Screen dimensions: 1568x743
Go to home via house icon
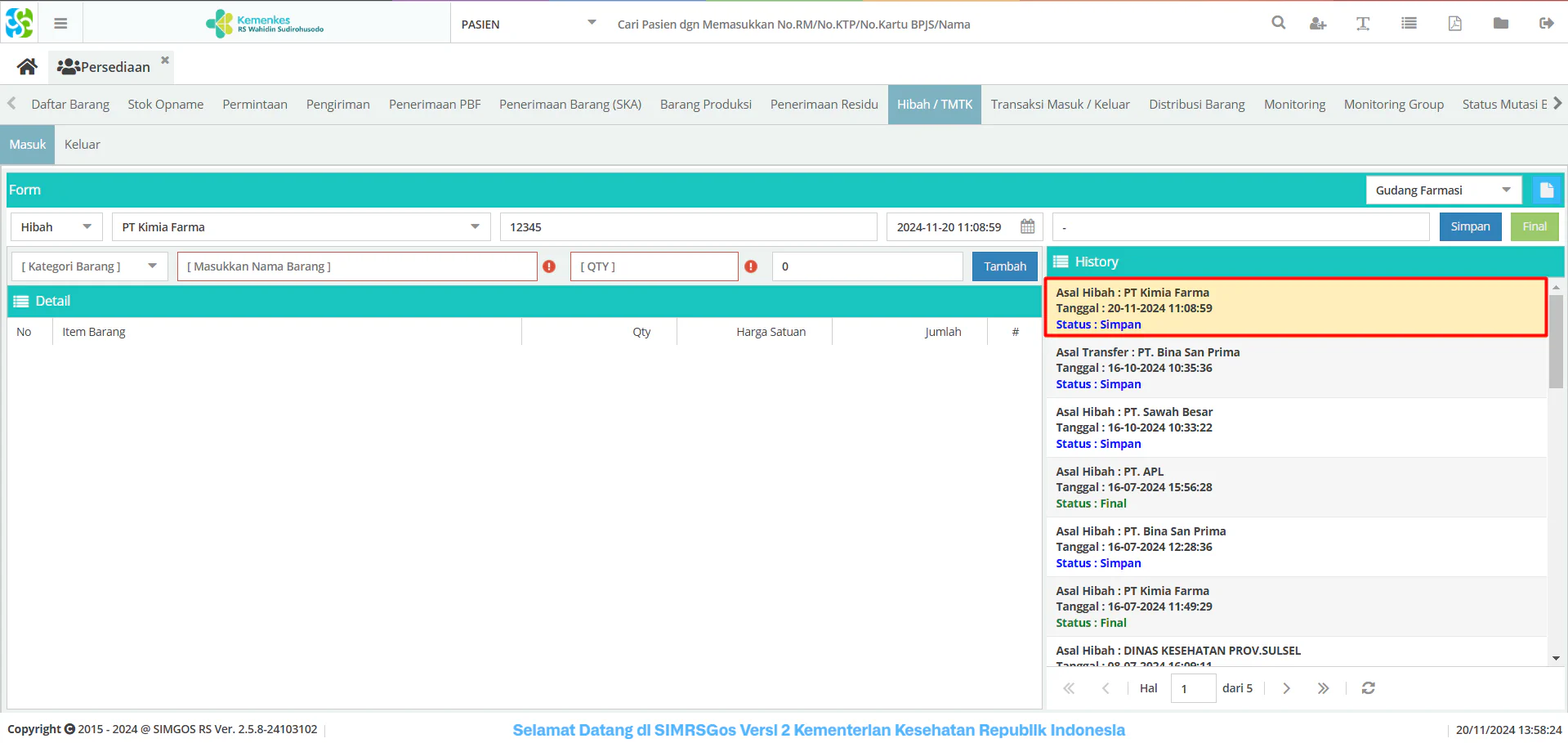pyautogui.click(x=28, y=67)
